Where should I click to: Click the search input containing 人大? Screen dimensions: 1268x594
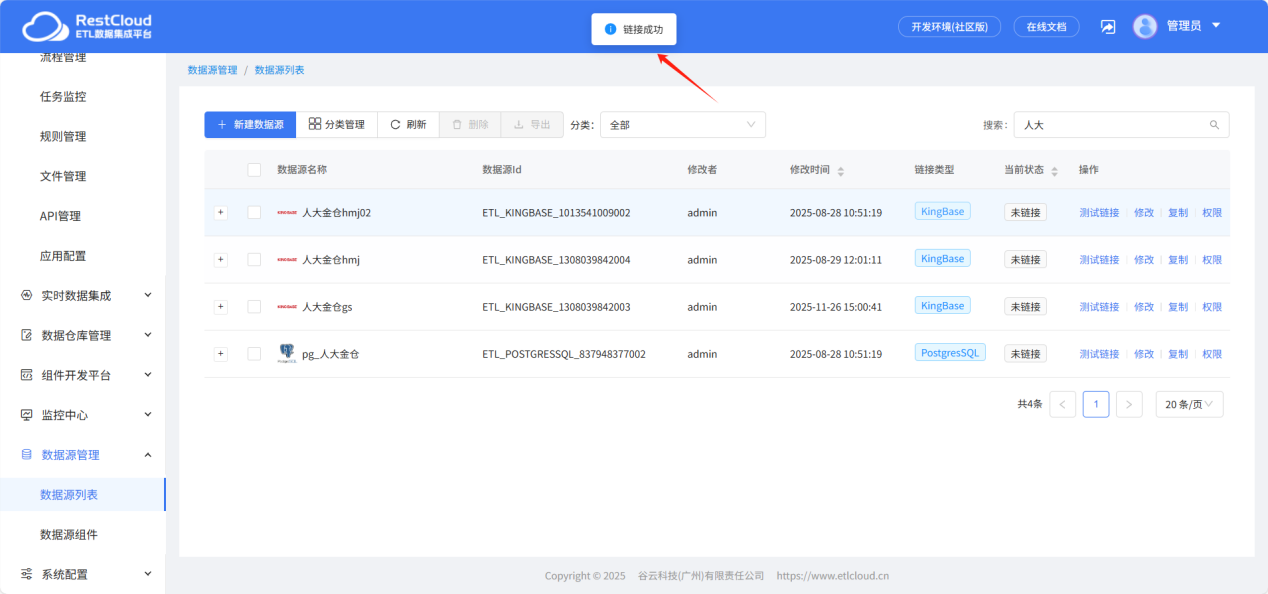1110,125
